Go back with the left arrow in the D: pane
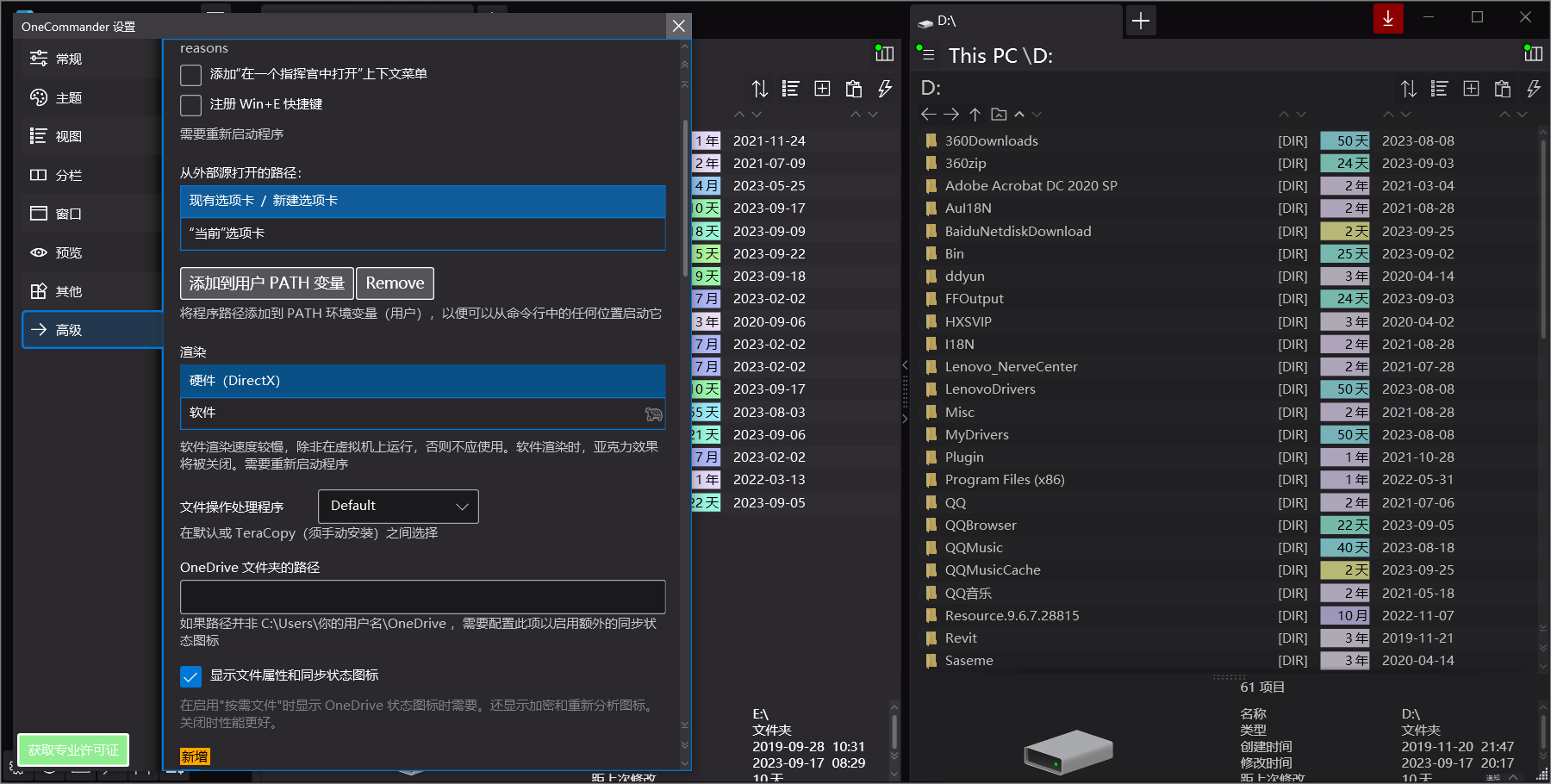The width and height of the screenshot is (1551, 784). click(928, 114)
